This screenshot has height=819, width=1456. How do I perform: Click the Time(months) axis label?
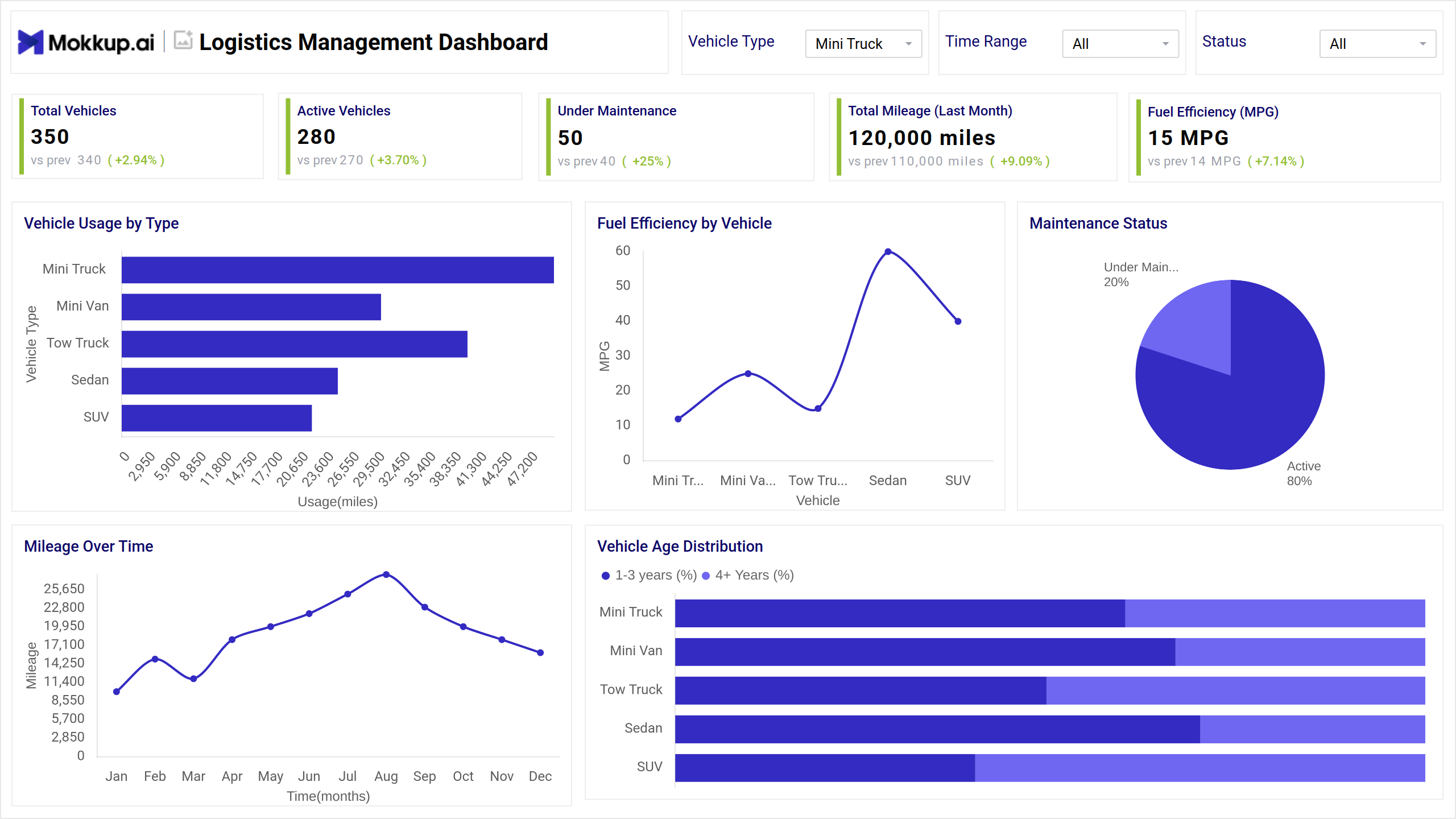328,796
